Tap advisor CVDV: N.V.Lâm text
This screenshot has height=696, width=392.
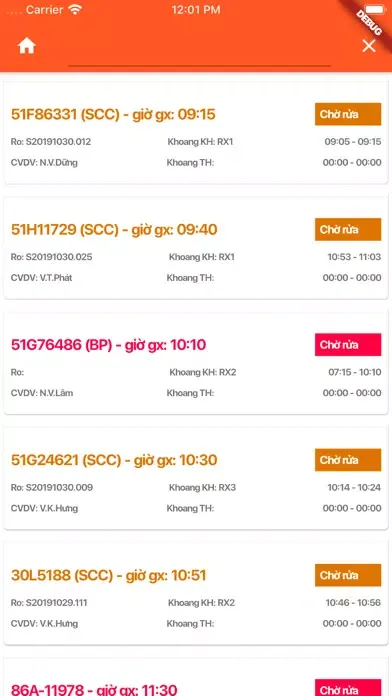tap(42, 393)
